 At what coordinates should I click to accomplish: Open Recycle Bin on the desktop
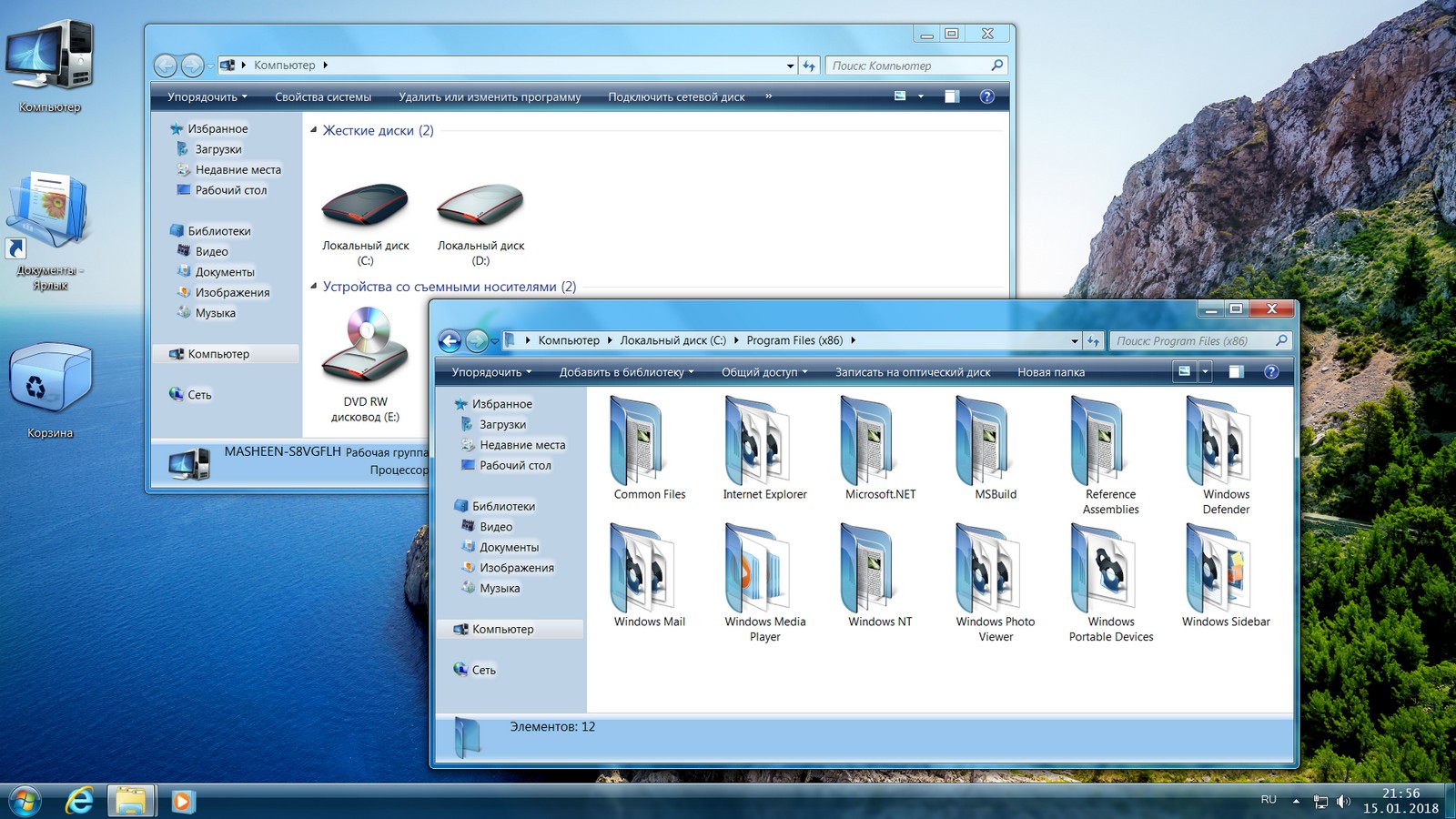point(50,382)
